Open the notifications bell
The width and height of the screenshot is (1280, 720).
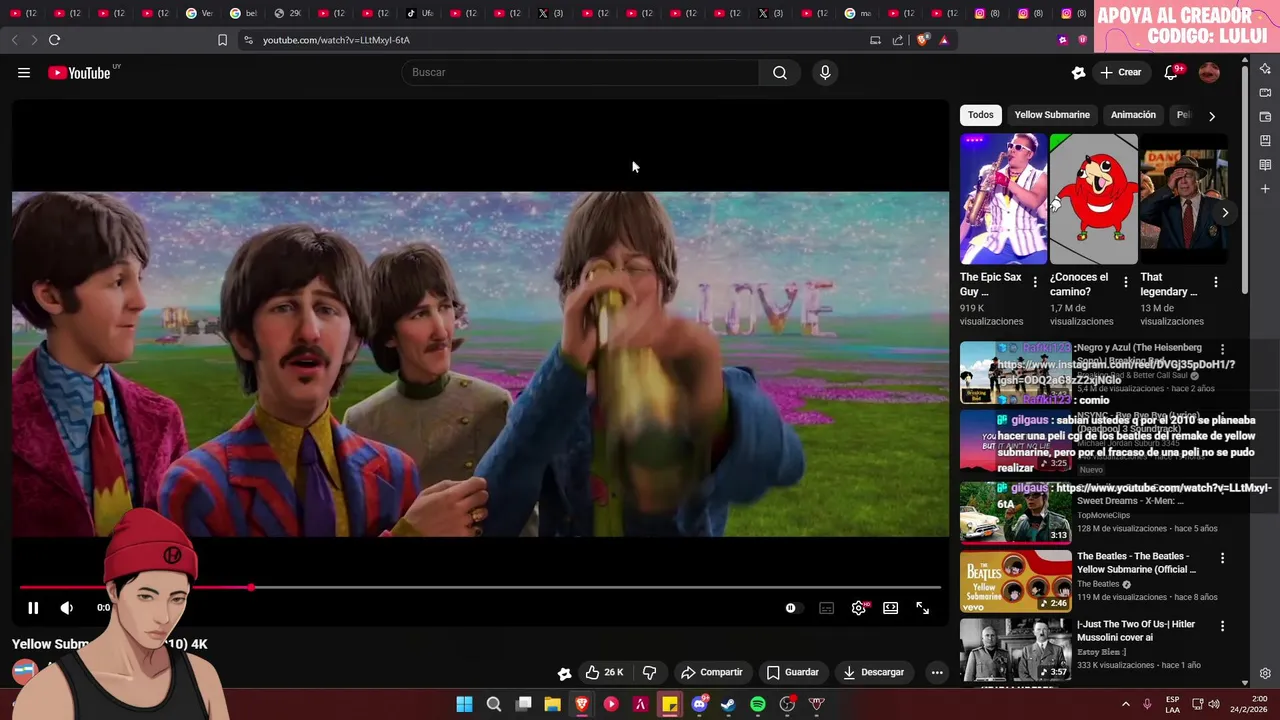1171,72
